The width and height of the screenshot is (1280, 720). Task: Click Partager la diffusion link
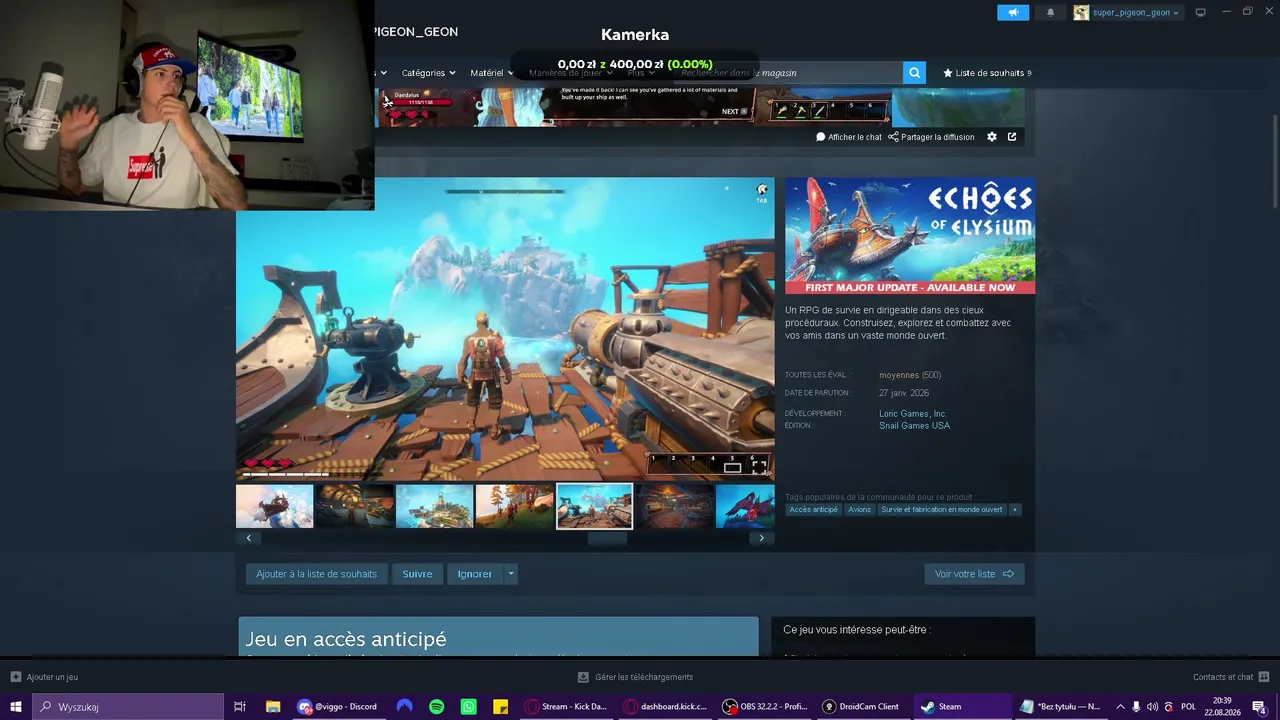click(x=931, y=137)
